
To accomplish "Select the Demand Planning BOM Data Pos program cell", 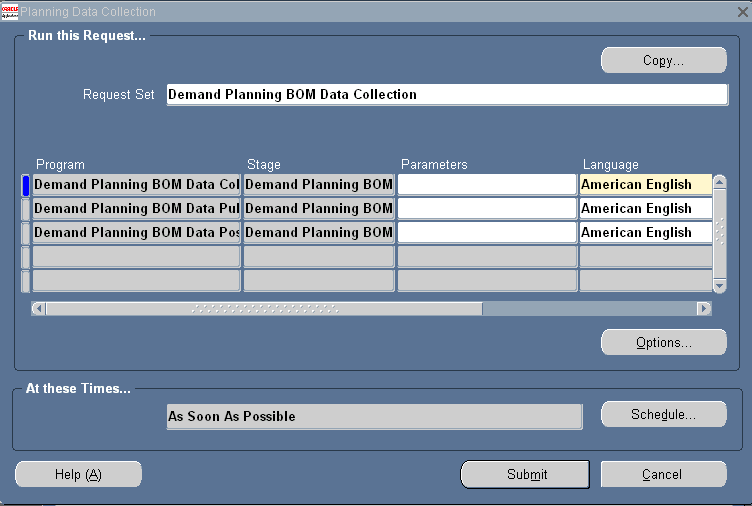I will (x=136, y=233).
